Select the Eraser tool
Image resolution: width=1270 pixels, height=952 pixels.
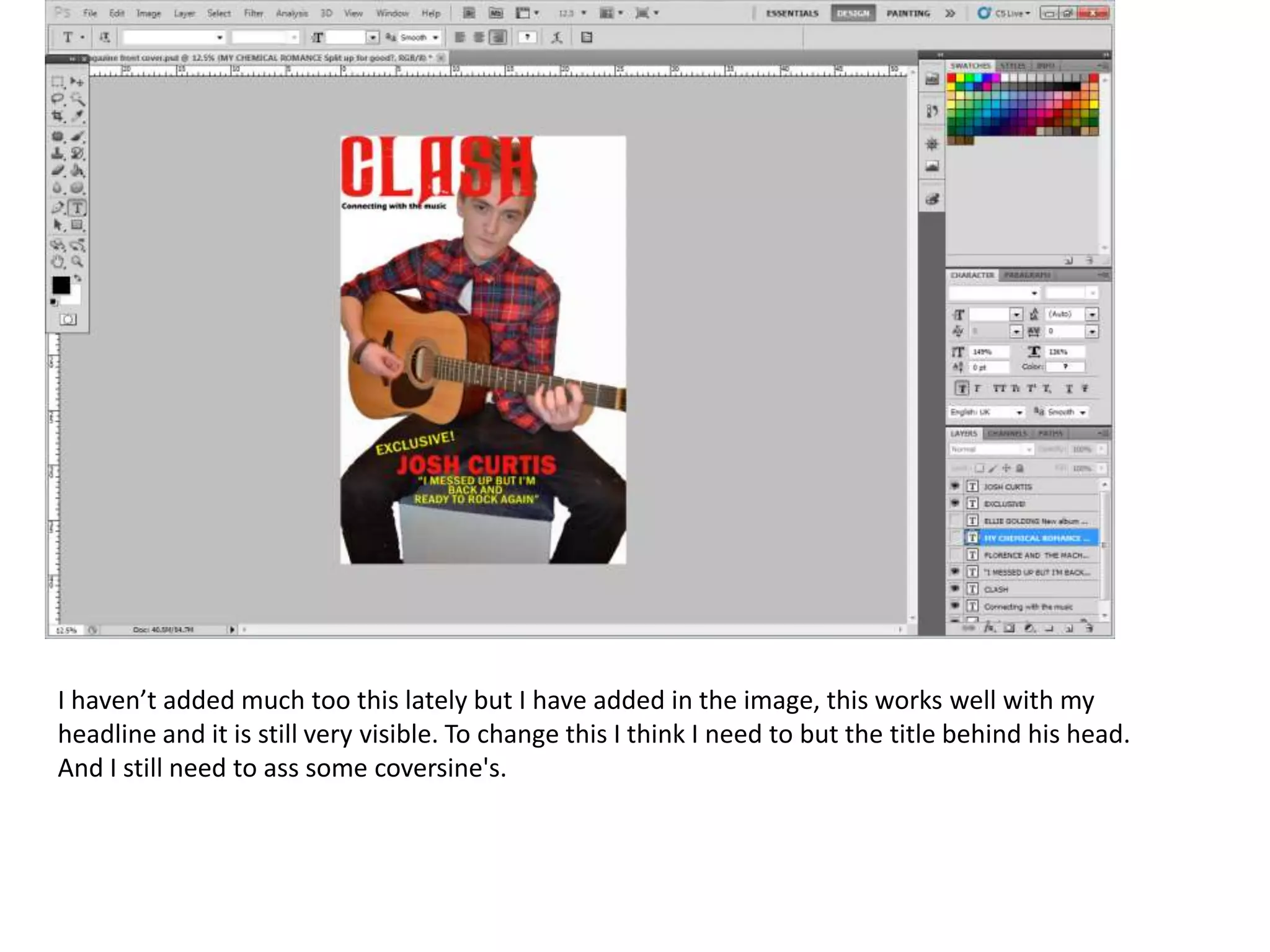[58, 170]
